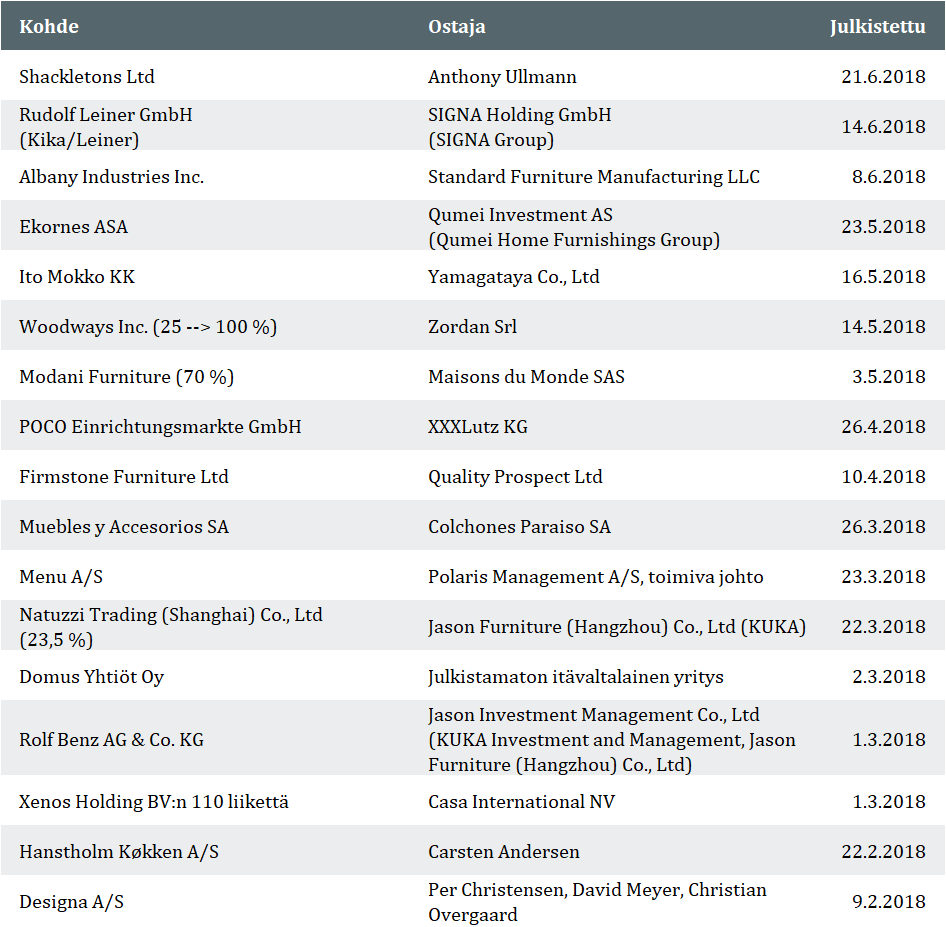This screenshot has height=927, width=946.
Task: Click the Xenos Holding row date 1.3.2018
Action: [x=889, y=802]
